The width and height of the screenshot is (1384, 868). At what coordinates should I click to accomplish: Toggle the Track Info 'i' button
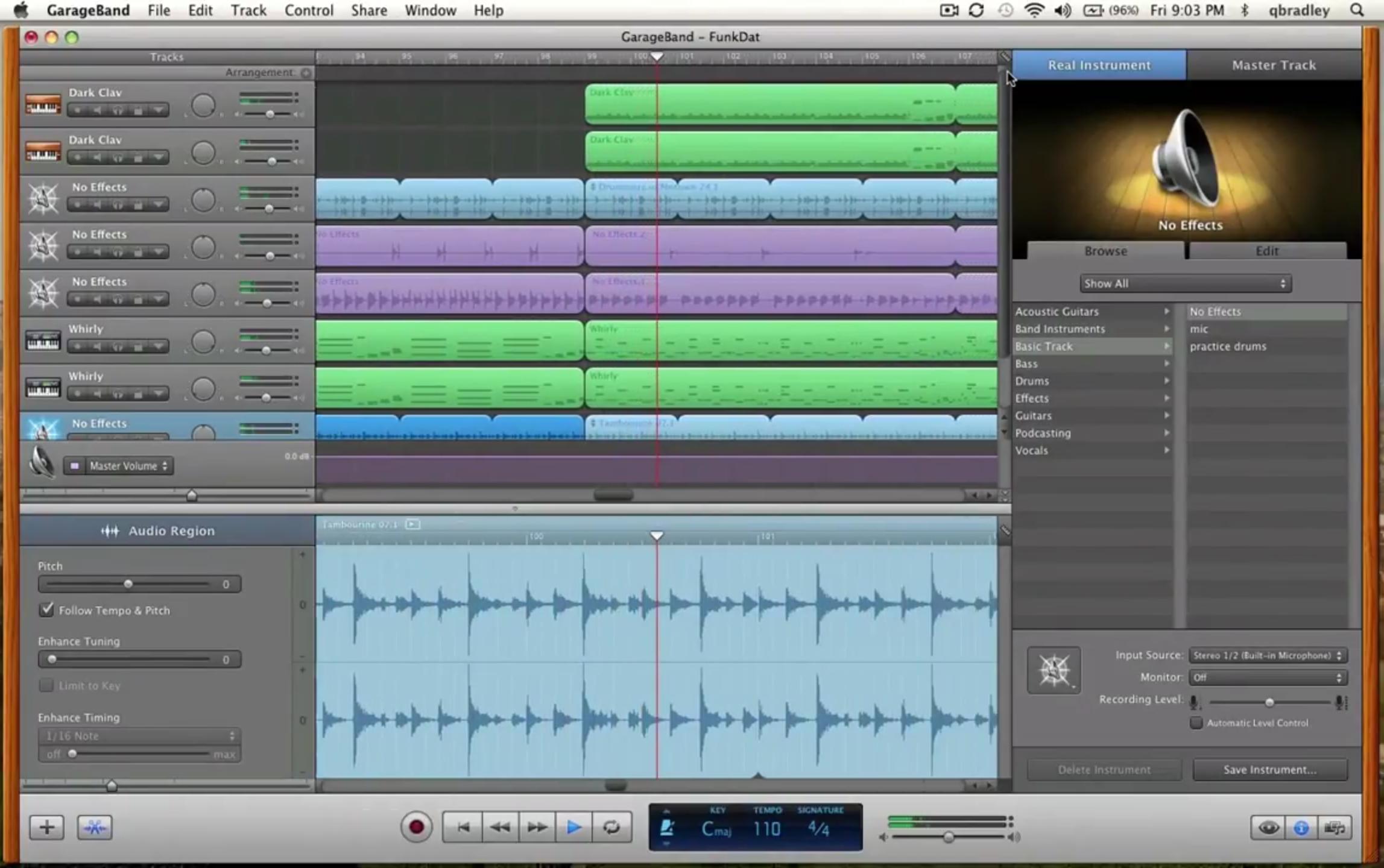(x=1301, y=828)
